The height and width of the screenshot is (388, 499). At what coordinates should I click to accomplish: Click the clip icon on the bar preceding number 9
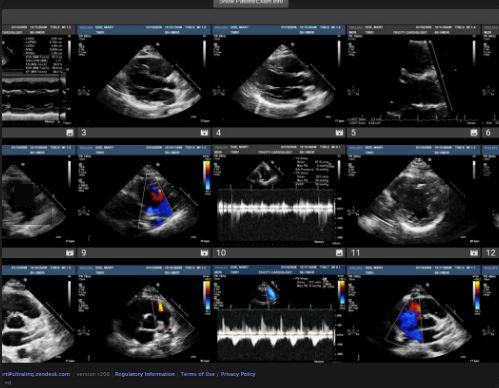(69, 253)
